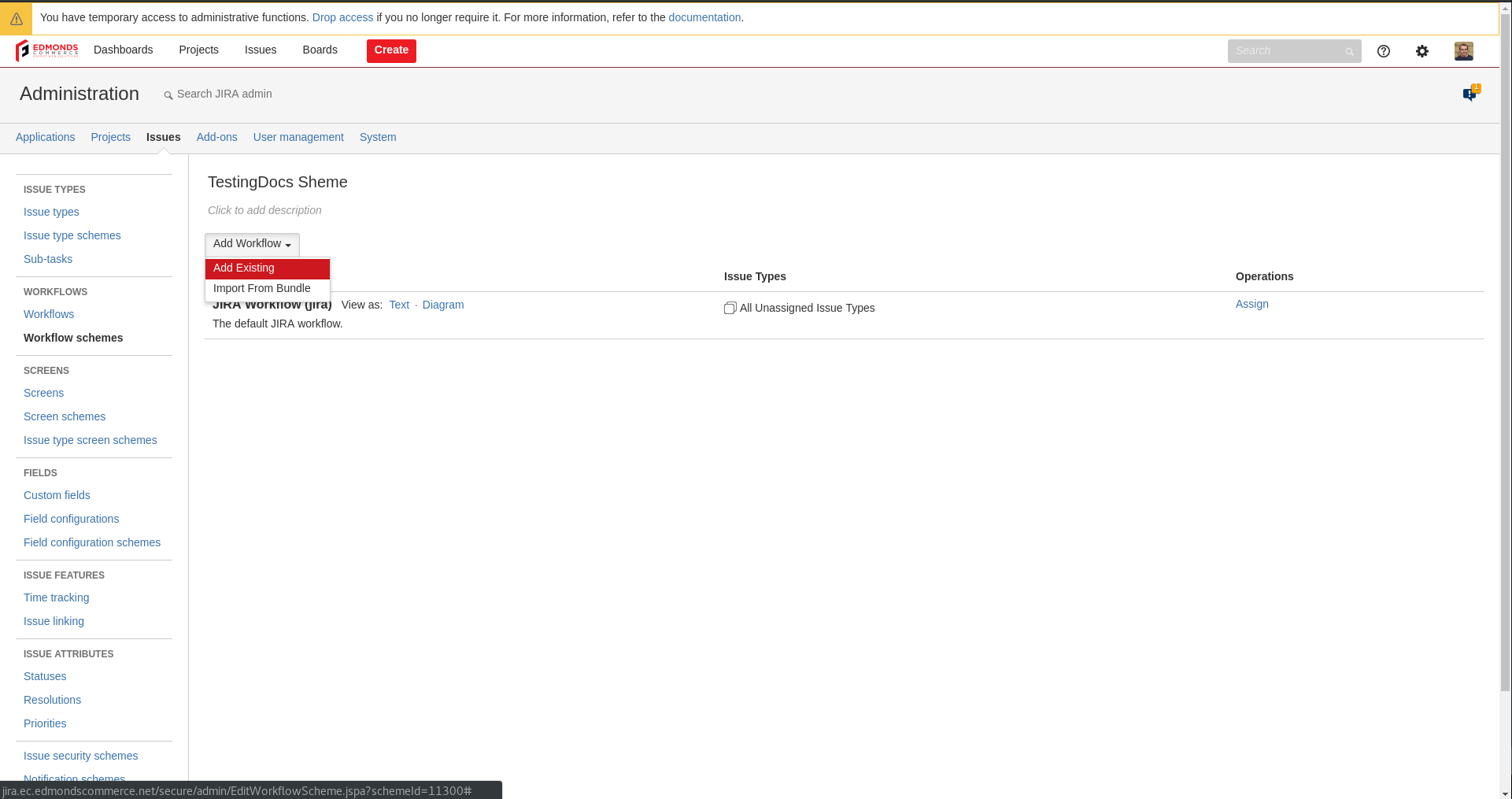Open Time tracking in sidebar
This screenshot has width=1512, height=799.
pos(57,597)
